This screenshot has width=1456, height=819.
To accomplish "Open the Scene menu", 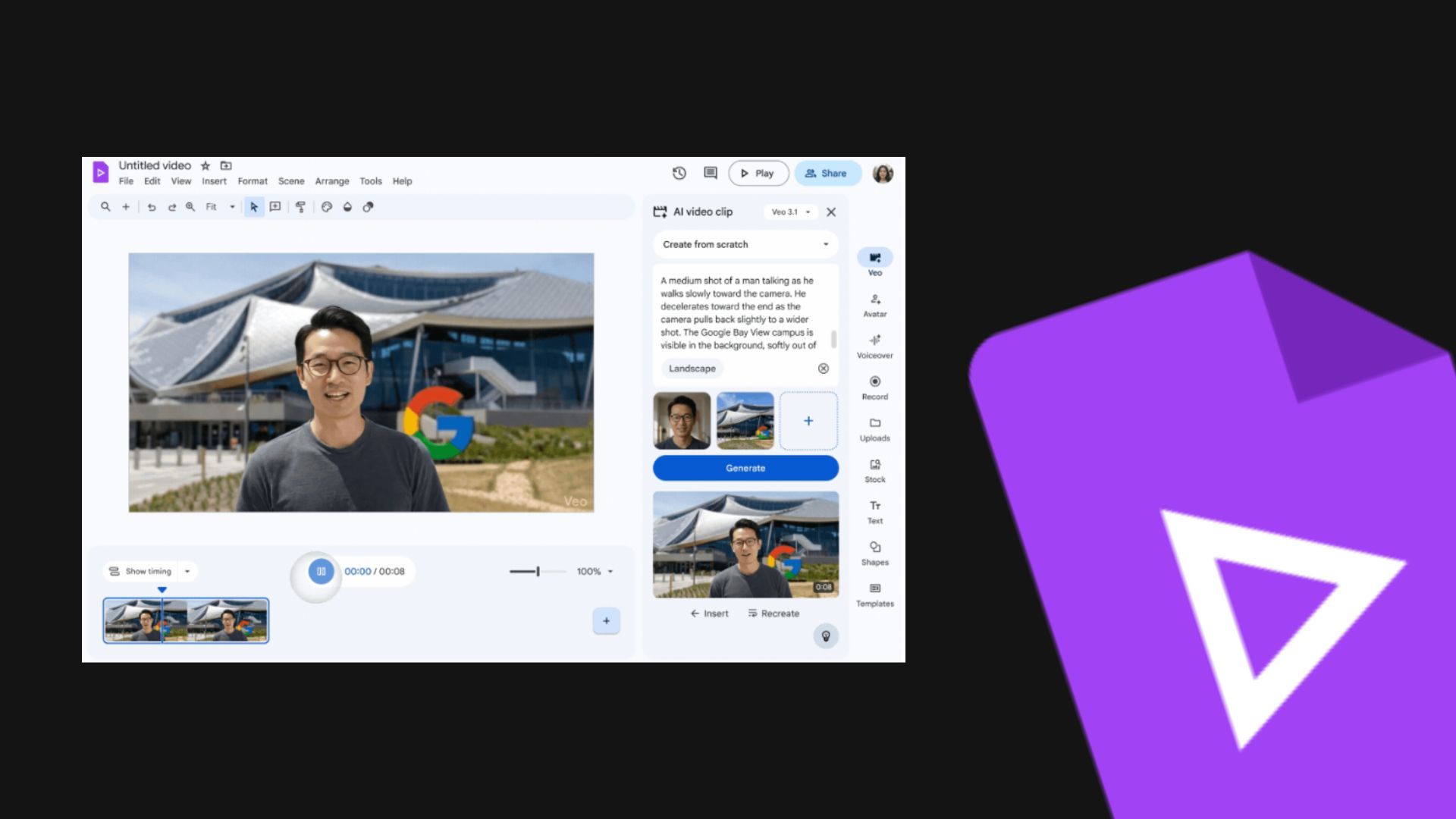I will 291,181.
